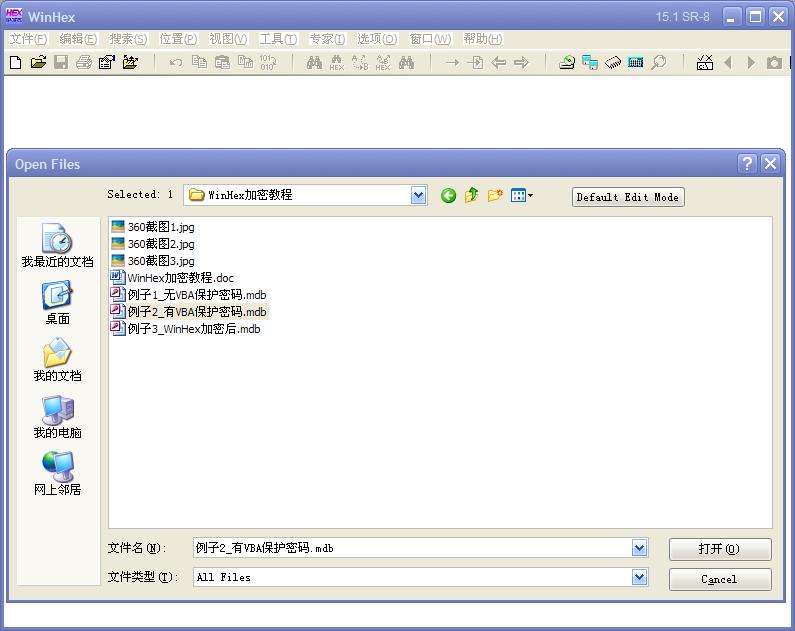Click the Save floppy disk icon
Image resolution: width=795 pixels, height=631 pixels.
click(x=61, y=62)
